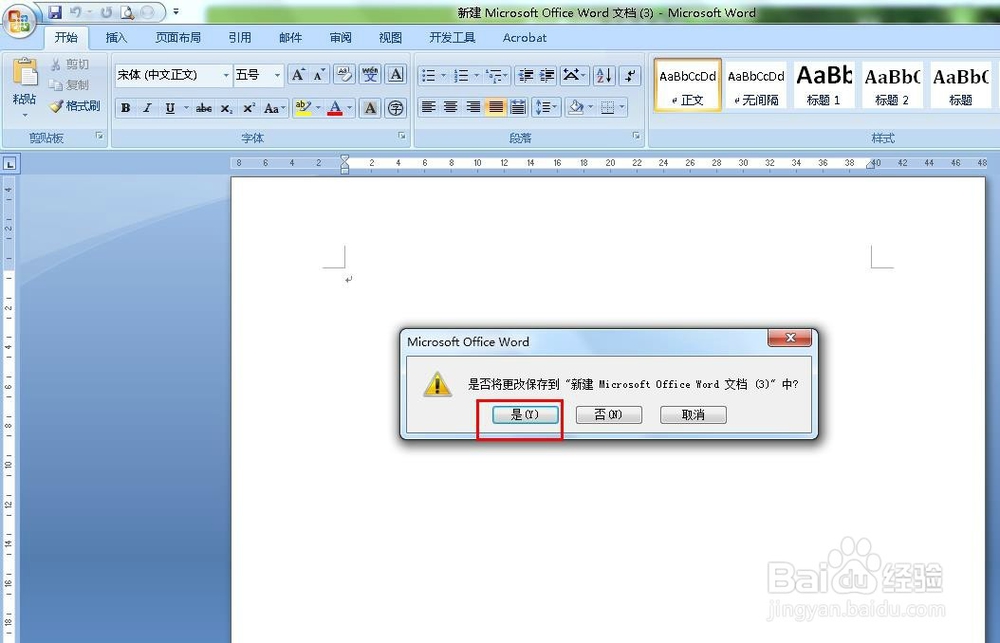The height and width of the screenshot is (643, 1000).
Task: Toggle character shading (gray A)
Action: click(370, 108)
